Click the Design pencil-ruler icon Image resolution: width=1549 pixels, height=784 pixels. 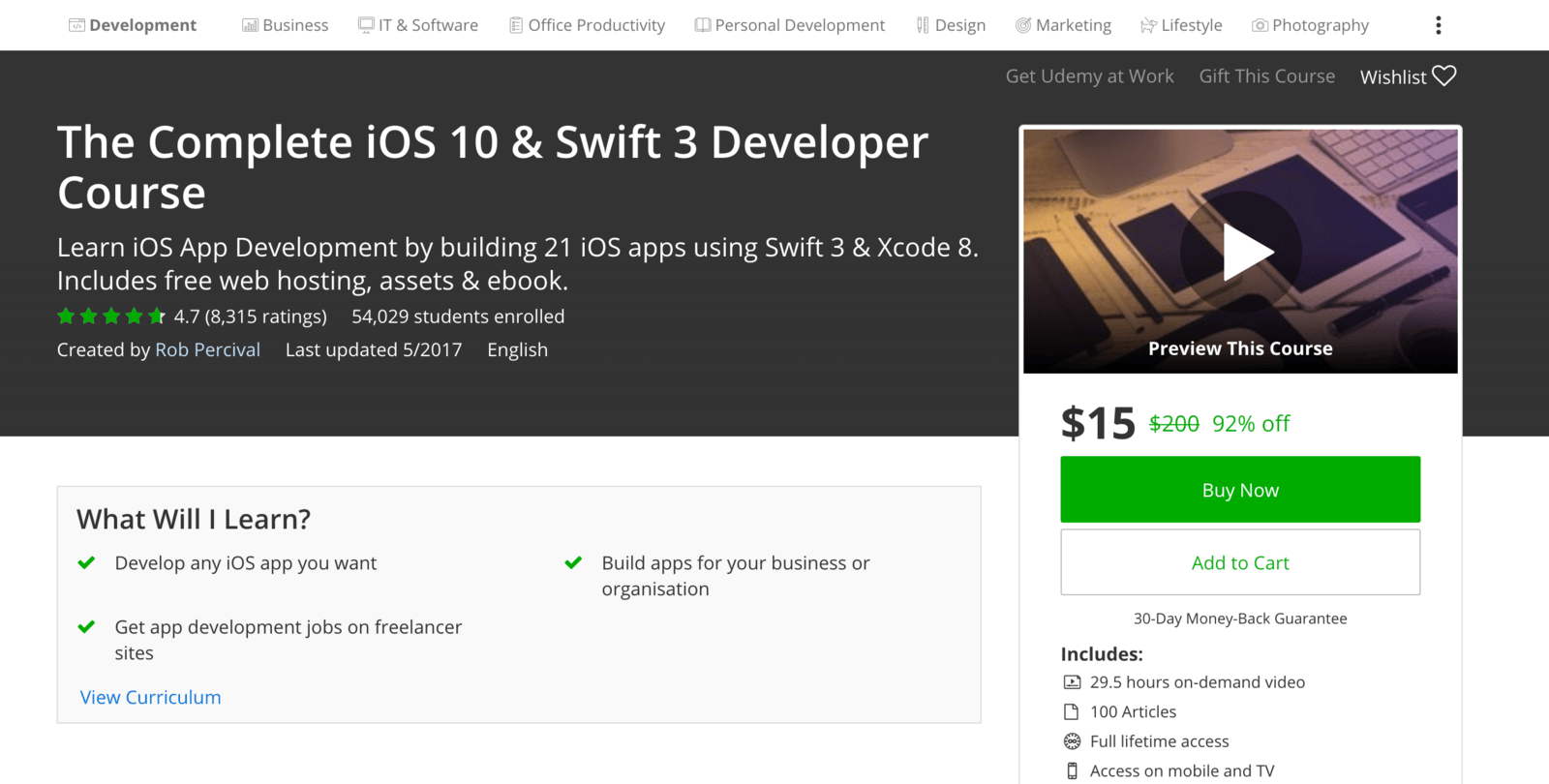point(923,25)
